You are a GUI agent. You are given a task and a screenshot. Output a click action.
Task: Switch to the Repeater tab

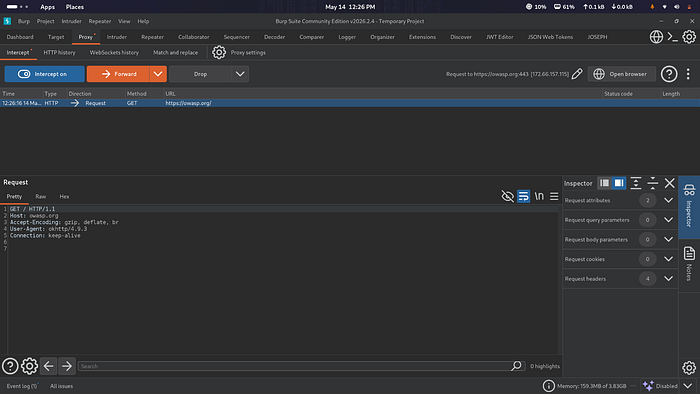[152, 37]
